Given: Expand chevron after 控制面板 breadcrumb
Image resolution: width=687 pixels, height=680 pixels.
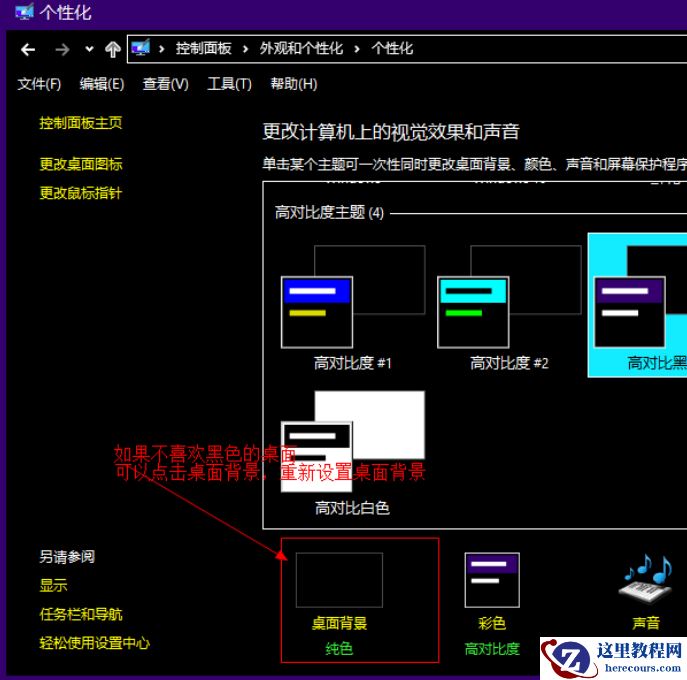Looking at the screenshot, I should [245, 49].
